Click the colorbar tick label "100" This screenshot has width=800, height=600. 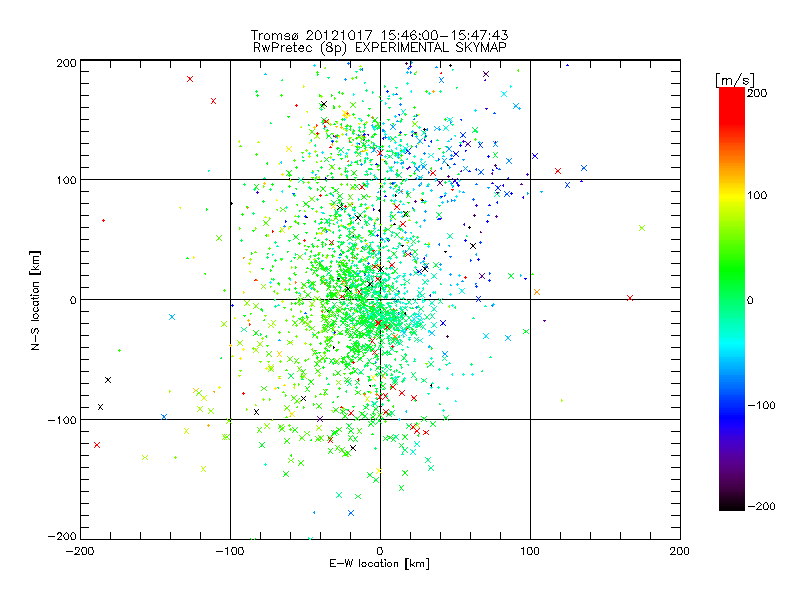757,195
